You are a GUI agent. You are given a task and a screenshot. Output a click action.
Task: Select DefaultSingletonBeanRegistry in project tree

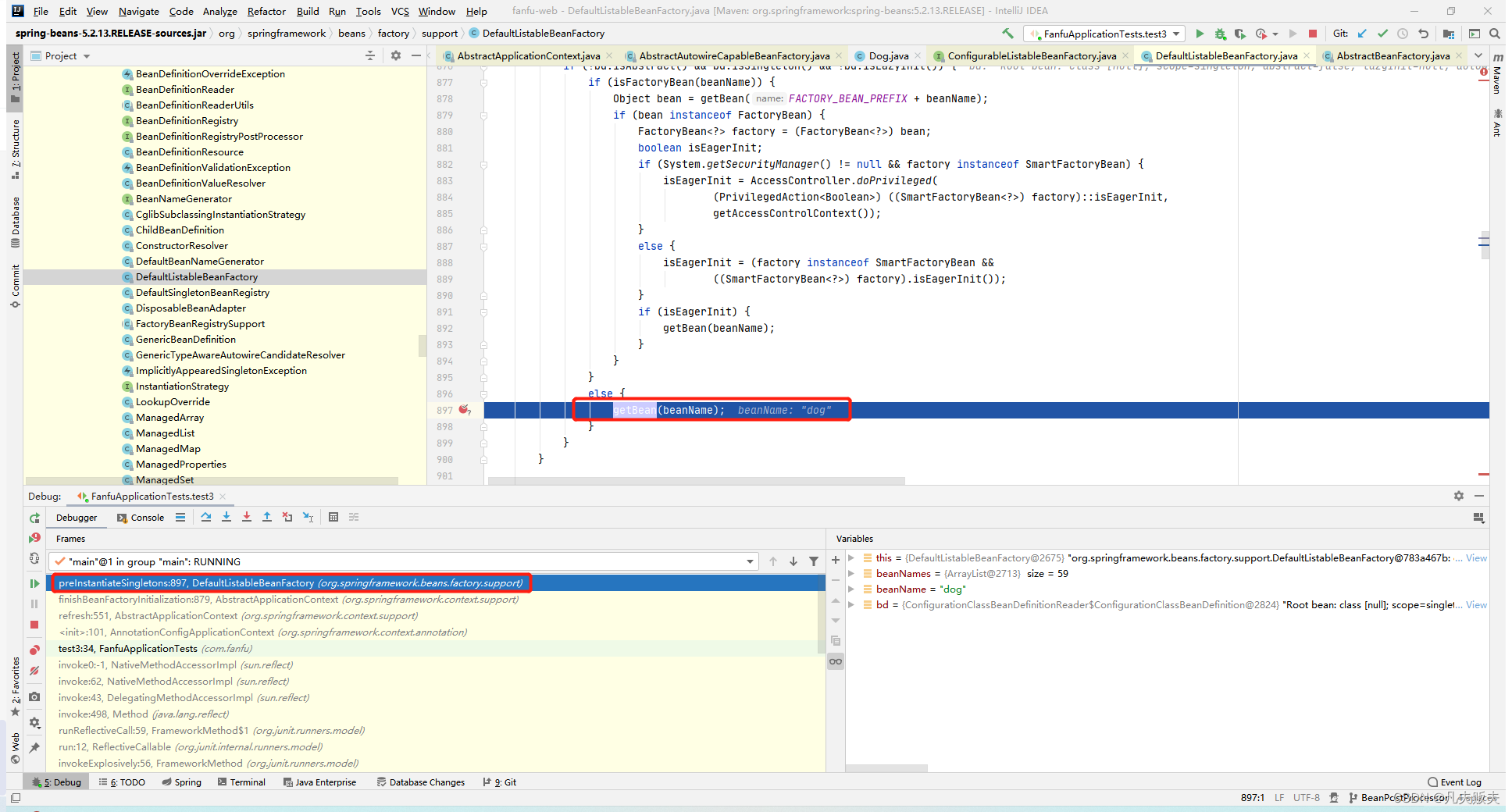[x=202, y=292]
